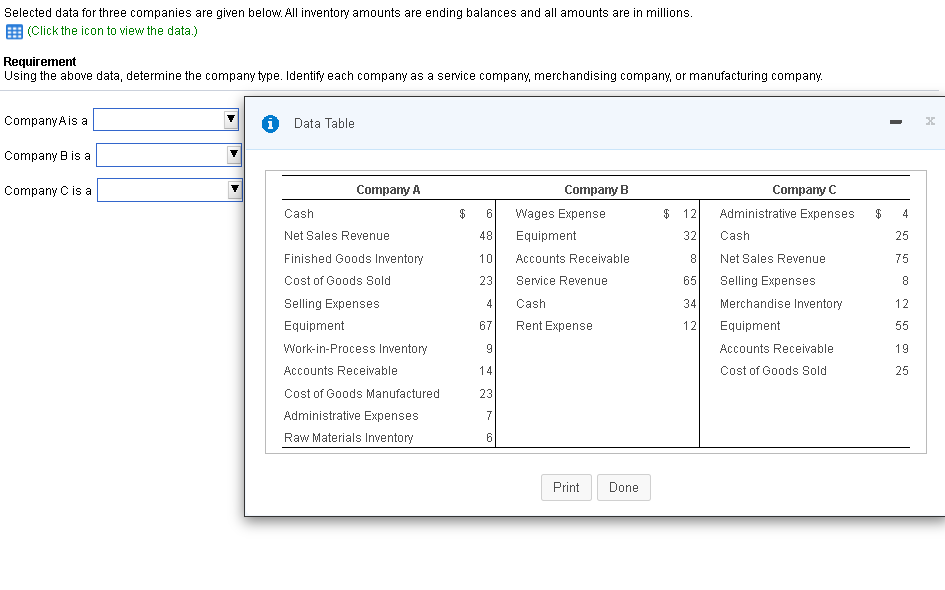Click Wages Expense under Company B
945x590 pixels.
[x=560, y=213]
